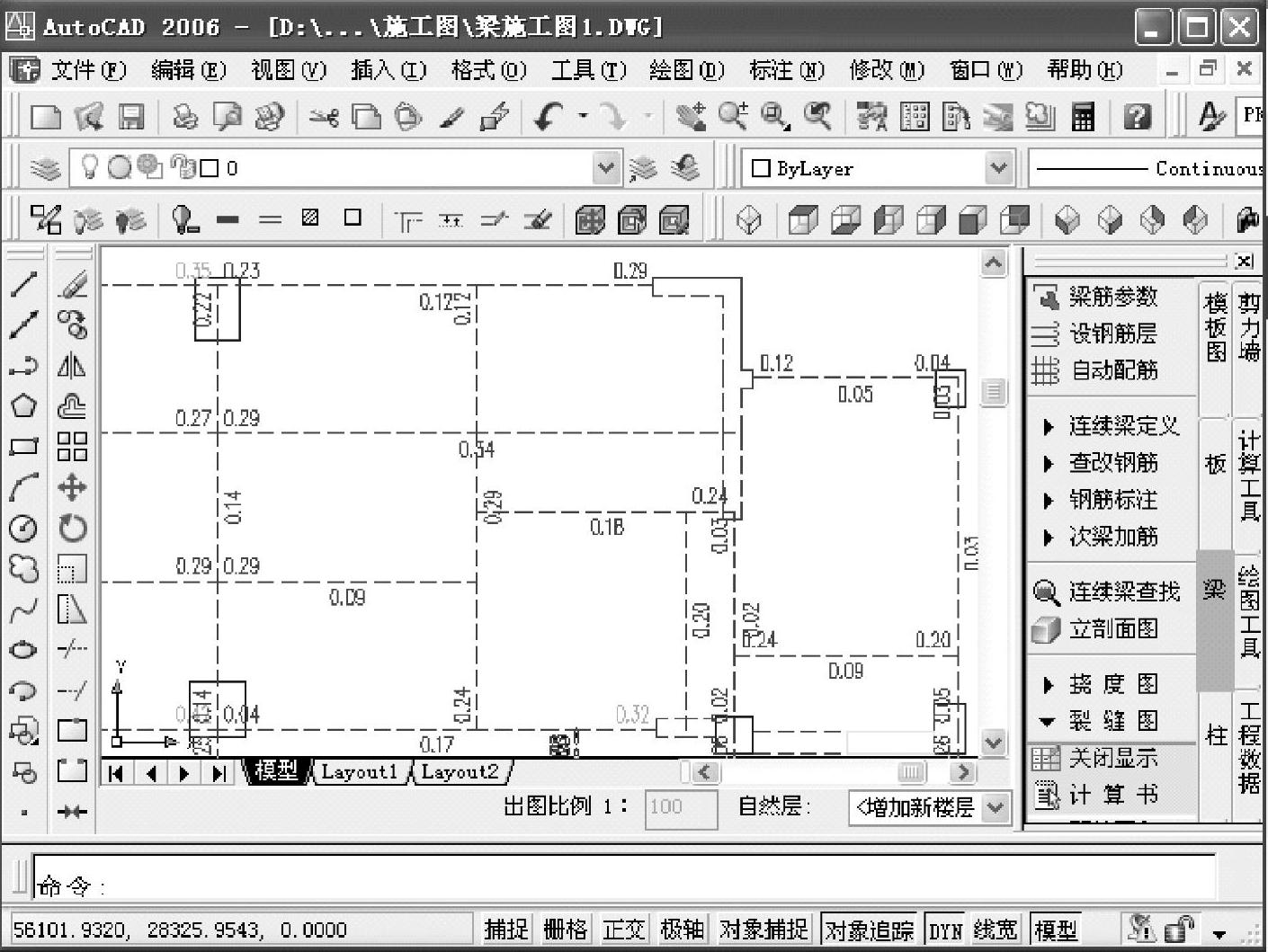
Task: Click the command line input field
Action: pos(624,877)
